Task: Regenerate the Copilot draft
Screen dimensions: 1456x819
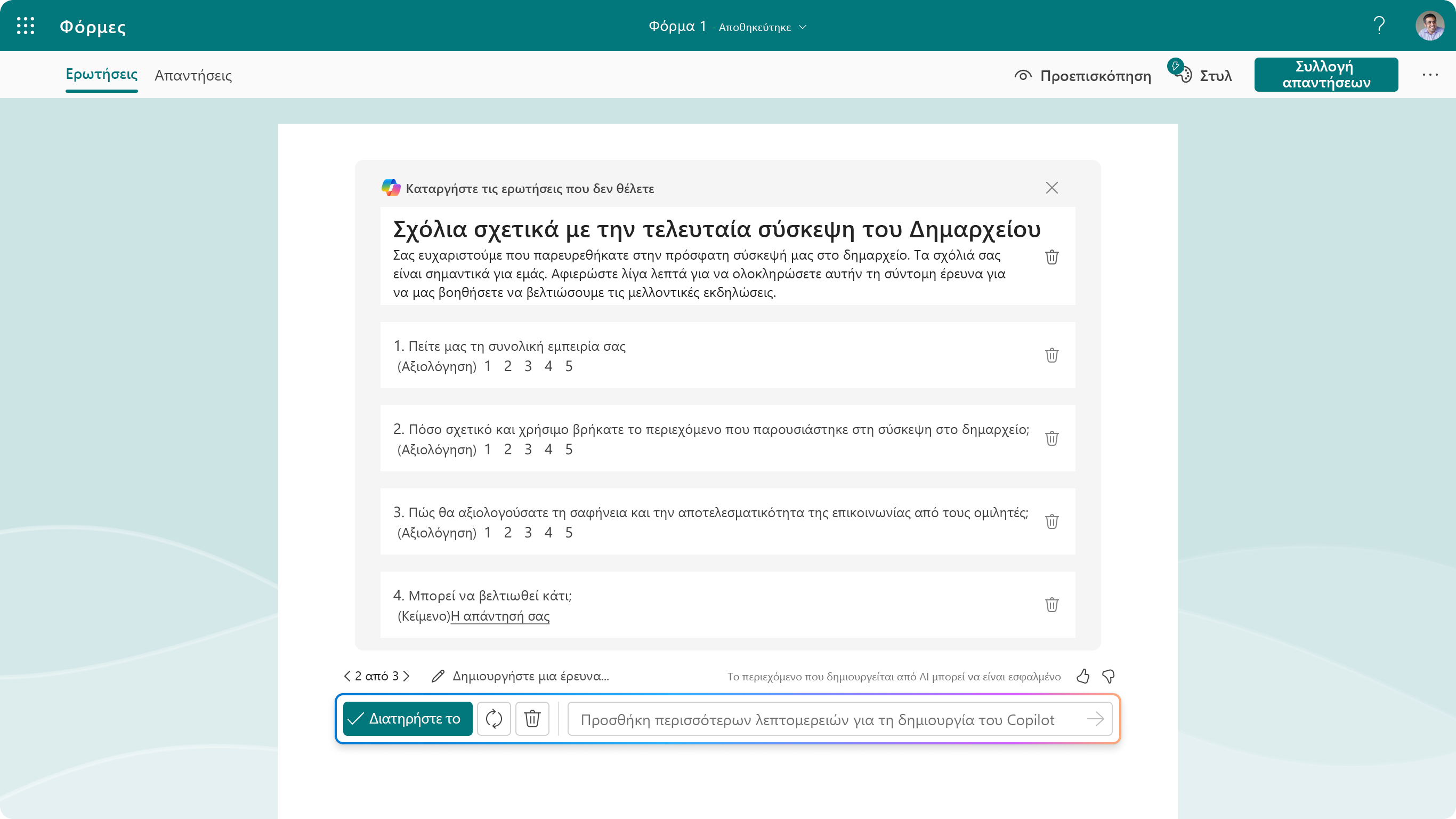Action: point(494,719)
